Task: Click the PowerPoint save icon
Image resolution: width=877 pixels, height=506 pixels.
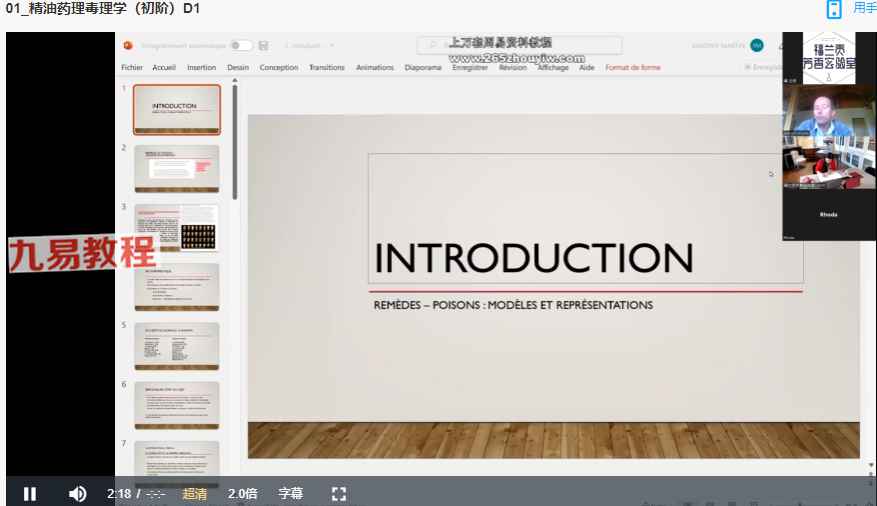Action: coord(263,46)
